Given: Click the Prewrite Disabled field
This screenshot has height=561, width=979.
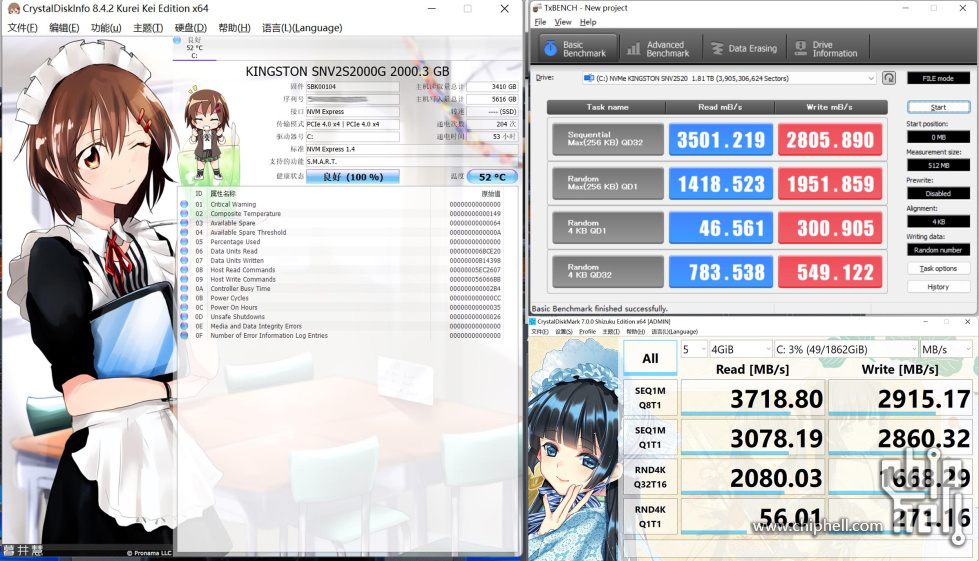Looking at the screenshot, I should (x=938, y=193).
